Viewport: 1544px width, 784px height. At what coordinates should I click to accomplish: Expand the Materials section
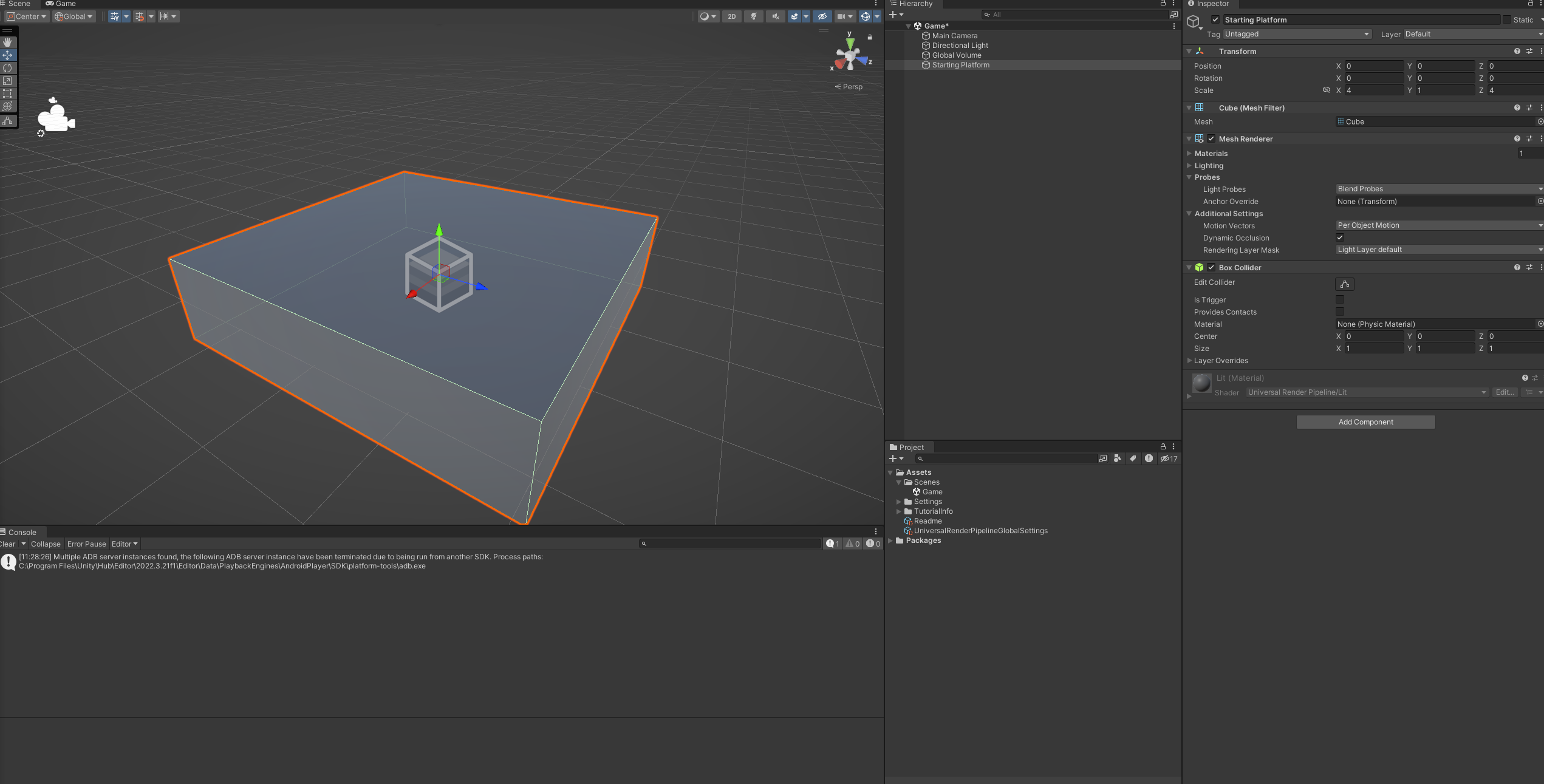click(1189, 154)
